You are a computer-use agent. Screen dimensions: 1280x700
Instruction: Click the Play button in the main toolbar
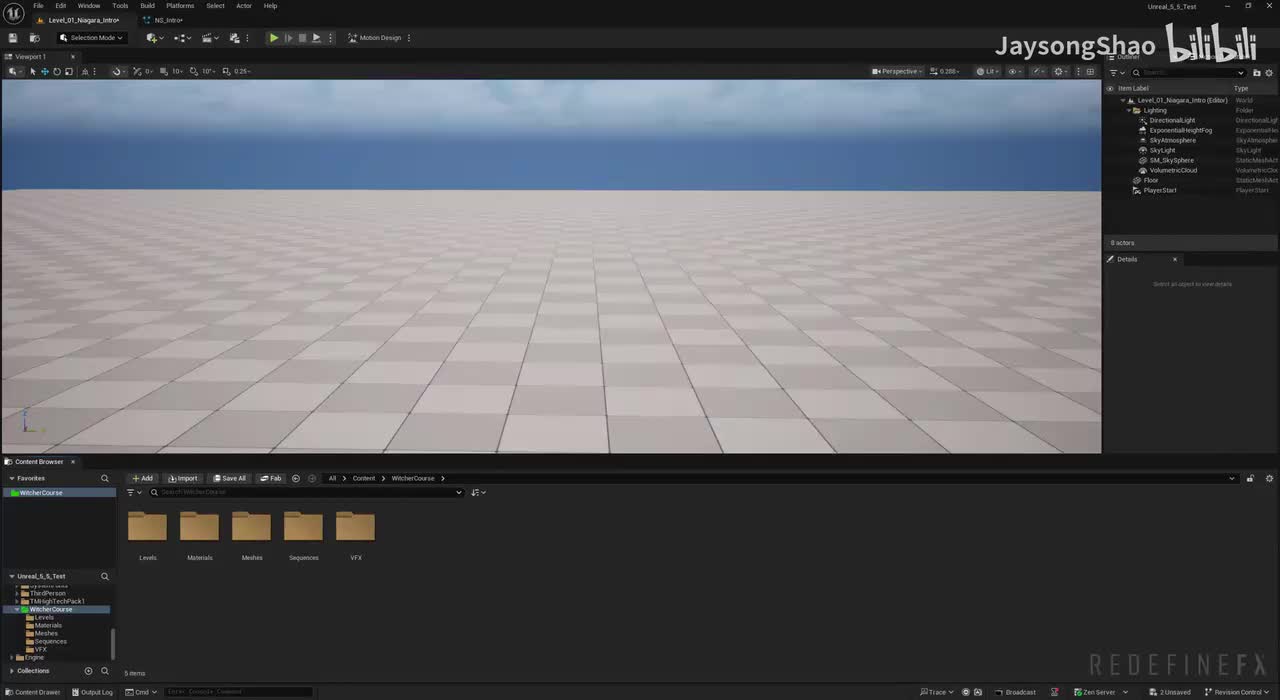pos(274,38)
